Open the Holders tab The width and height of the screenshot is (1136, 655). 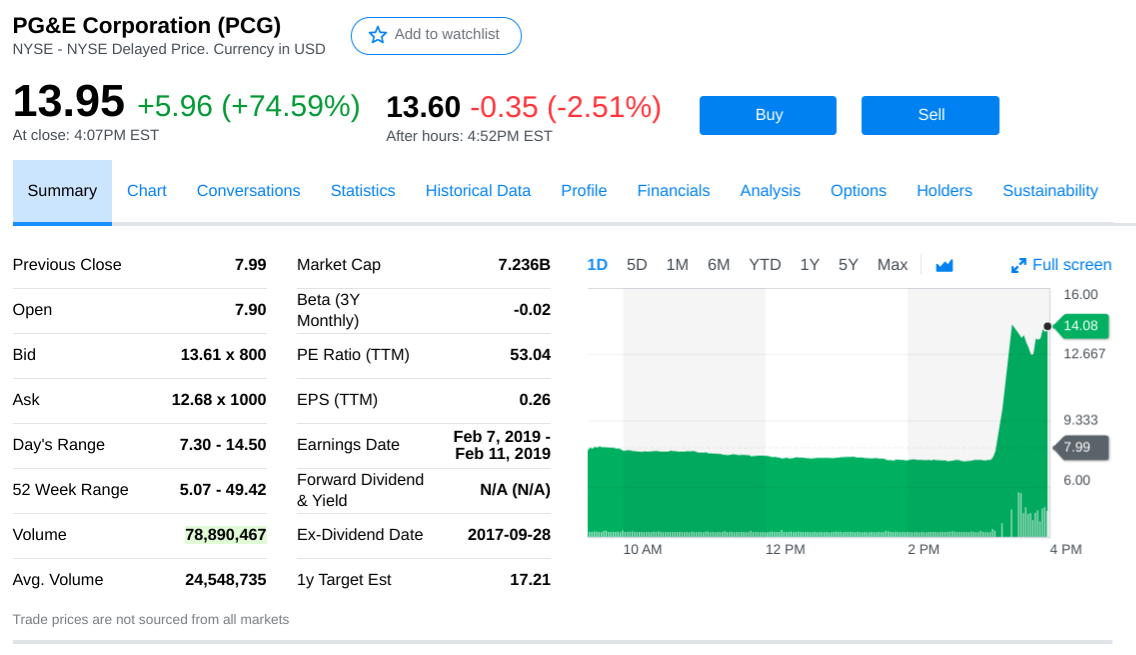point(945,191)
